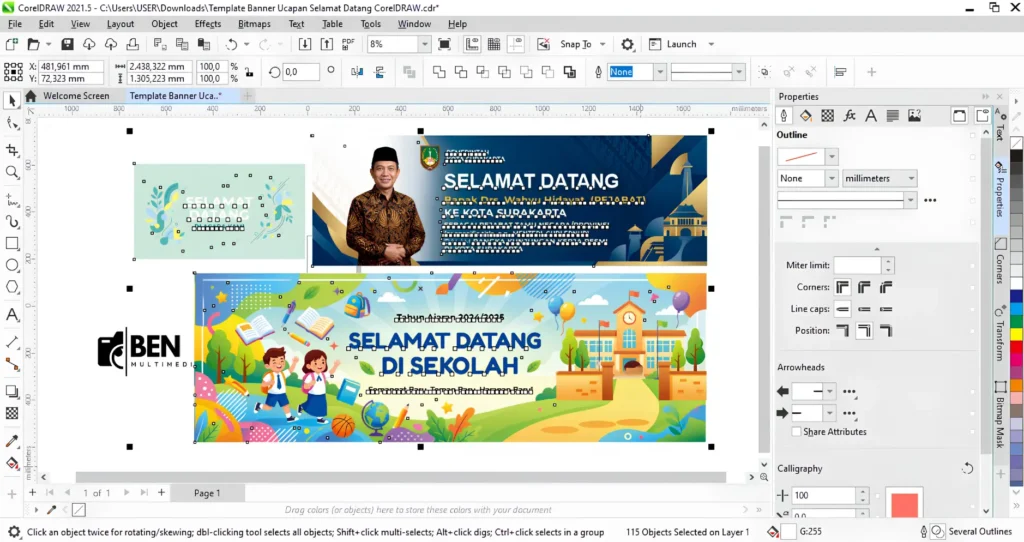Viewport: 1024px width, 542px height.
Task: Enable the Share Attributes checkbox
Action: point(796,432)
